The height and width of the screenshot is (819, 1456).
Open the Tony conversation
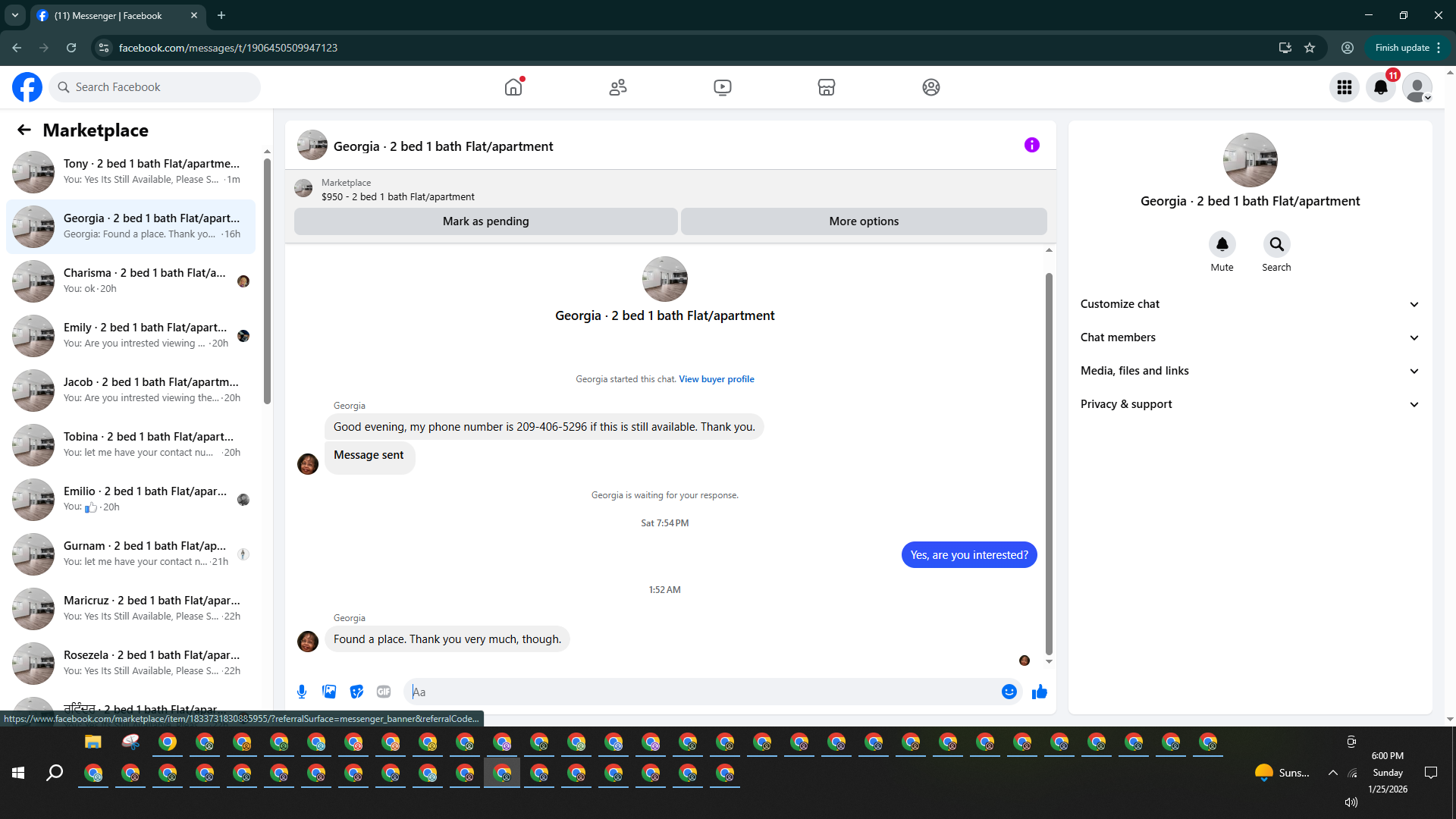[130, 172]
